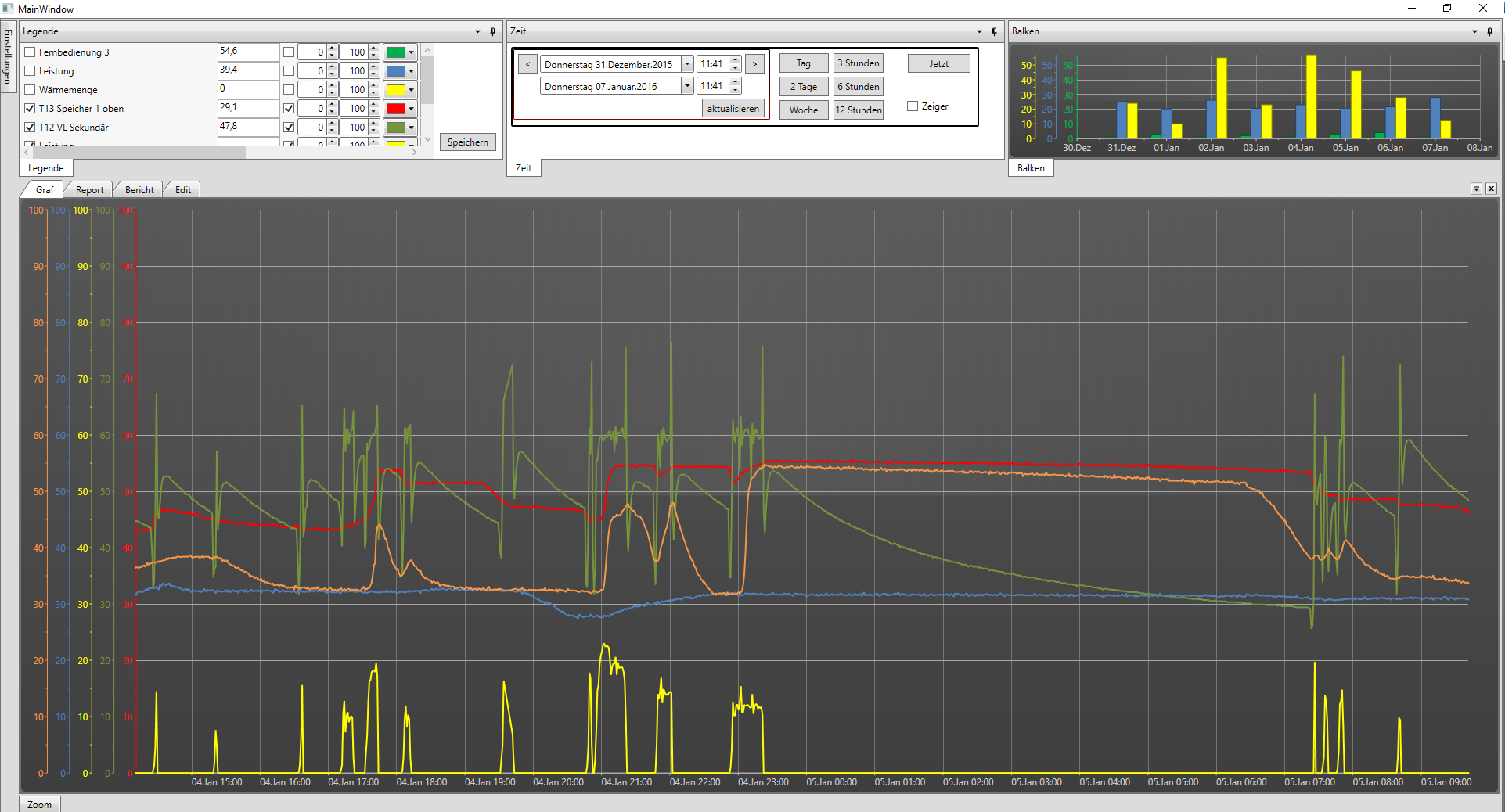Click the olive green swatch for T12 VL Sekundär
Viewport: 1505px width, 812px height.
coord(396,128)
